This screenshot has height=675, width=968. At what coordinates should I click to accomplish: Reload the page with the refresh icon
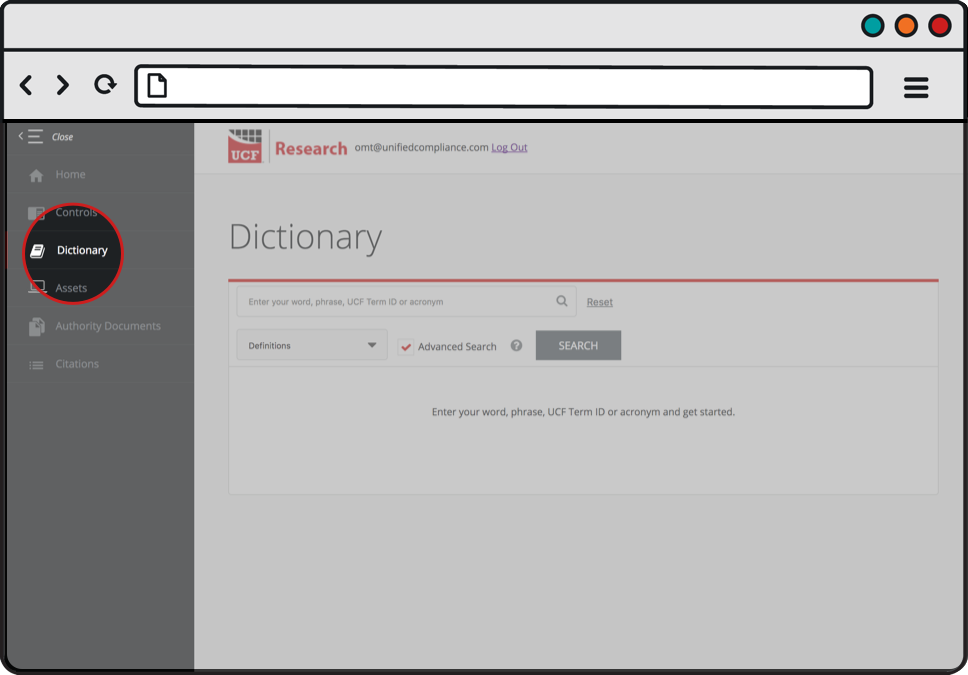(104, 85)
